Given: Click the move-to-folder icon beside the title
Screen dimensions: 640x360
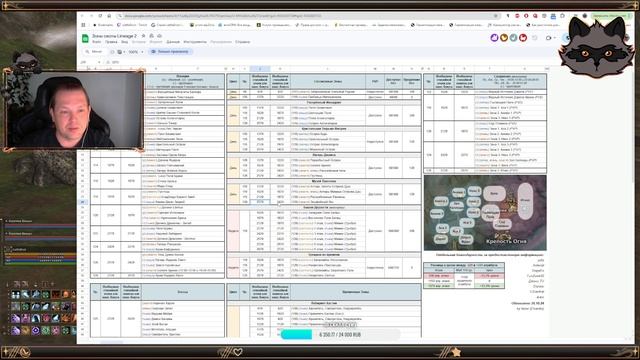Looking at the screenshot, I should (151, 36).
